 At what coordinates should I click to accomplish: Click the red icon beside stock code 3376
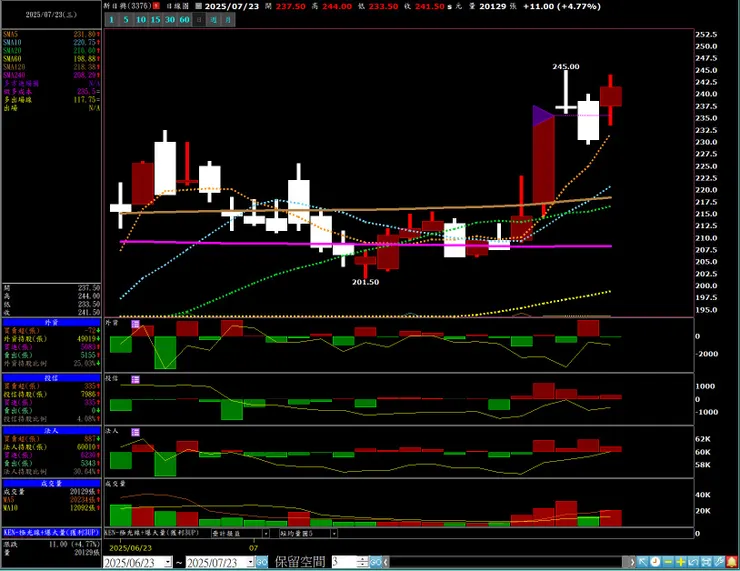click(157, 6)
